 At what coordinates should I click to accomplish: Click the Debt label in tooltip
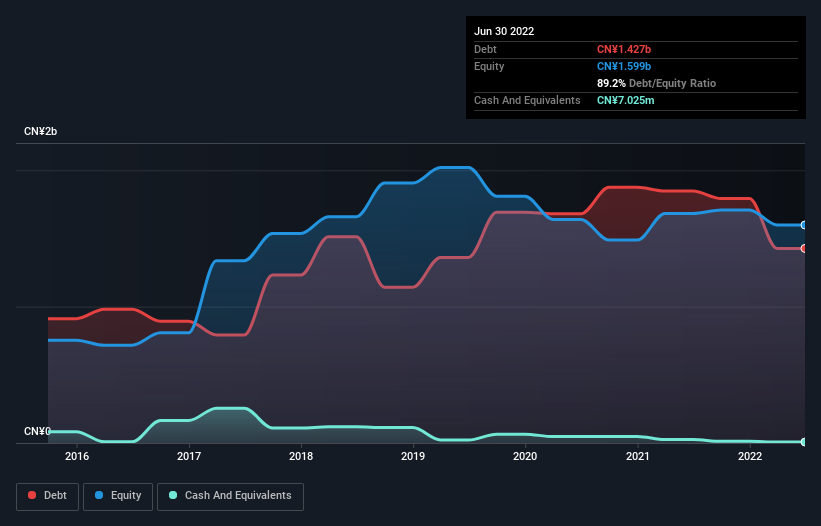[485, 49]
